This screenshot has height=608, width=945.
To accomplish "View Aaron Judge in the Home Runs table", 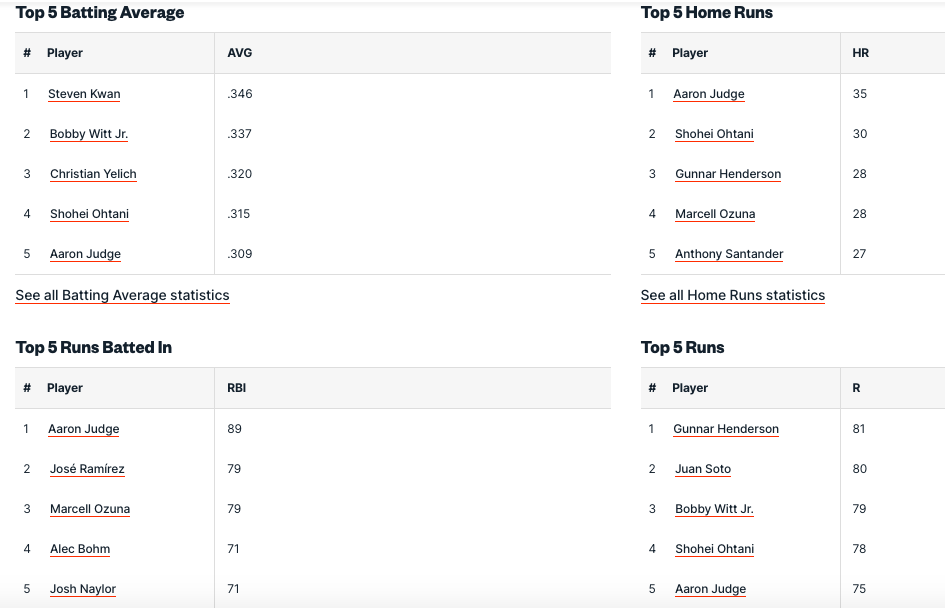I will [709, 94].
